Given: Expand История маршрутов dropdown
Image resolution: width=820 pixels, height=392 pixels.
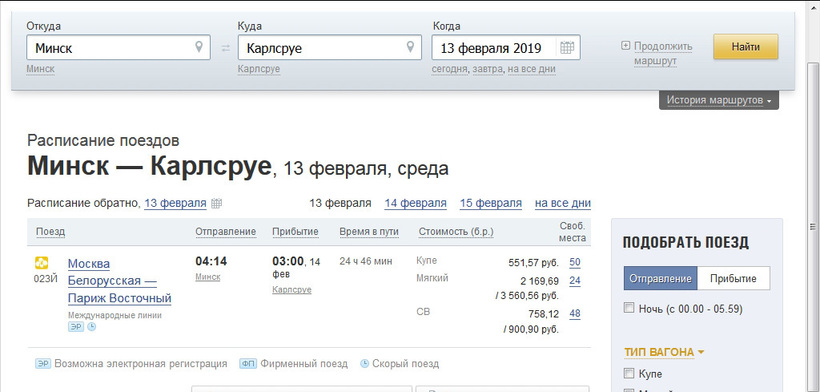Looking at the screenshot, I should click(x=719, y=100).
